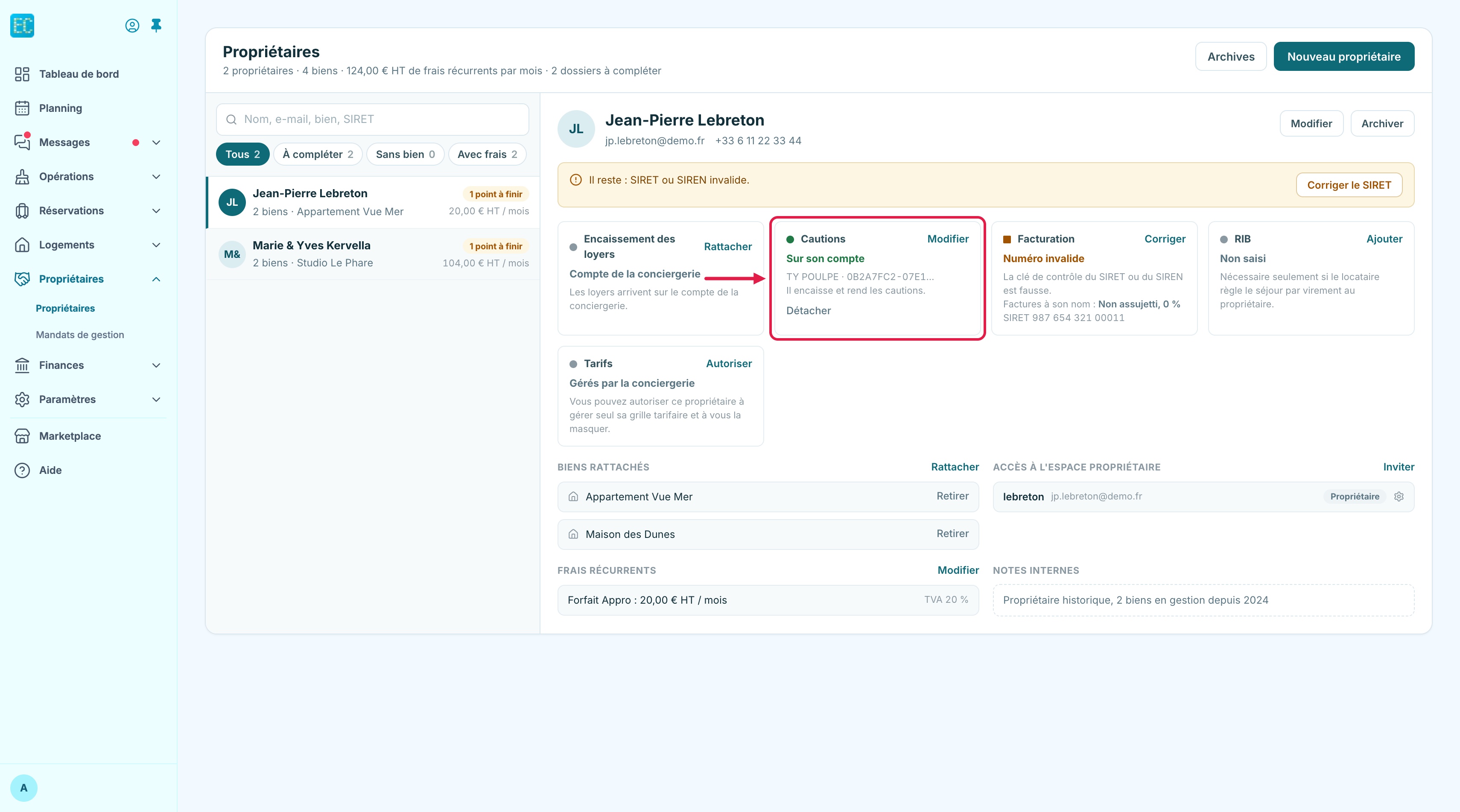1460x812 pixels.
Task: Expand the Logements submenu chevron
Action: click(156, 245)
